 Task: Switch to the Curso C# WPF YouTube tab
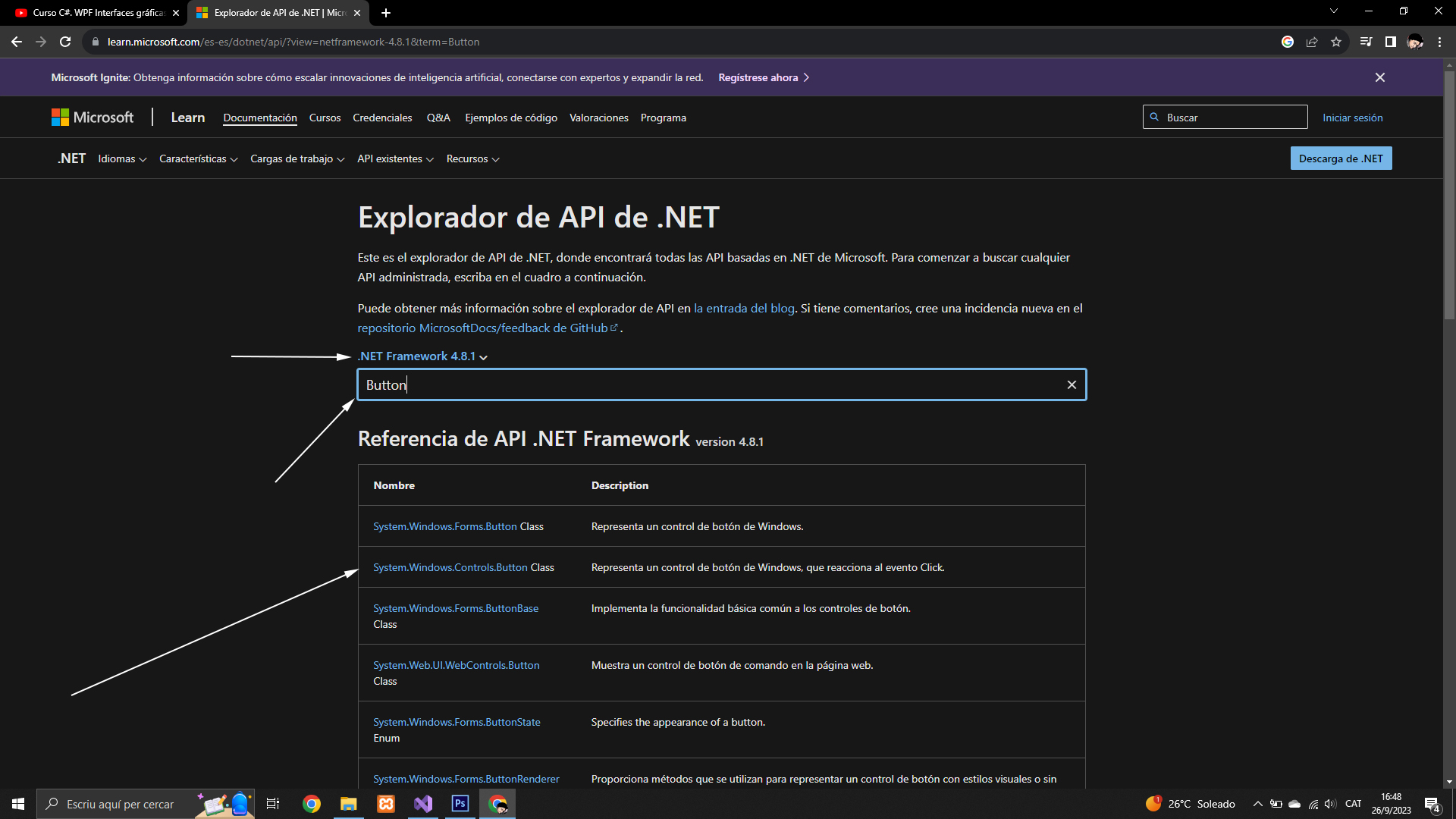tap(95, 13)
